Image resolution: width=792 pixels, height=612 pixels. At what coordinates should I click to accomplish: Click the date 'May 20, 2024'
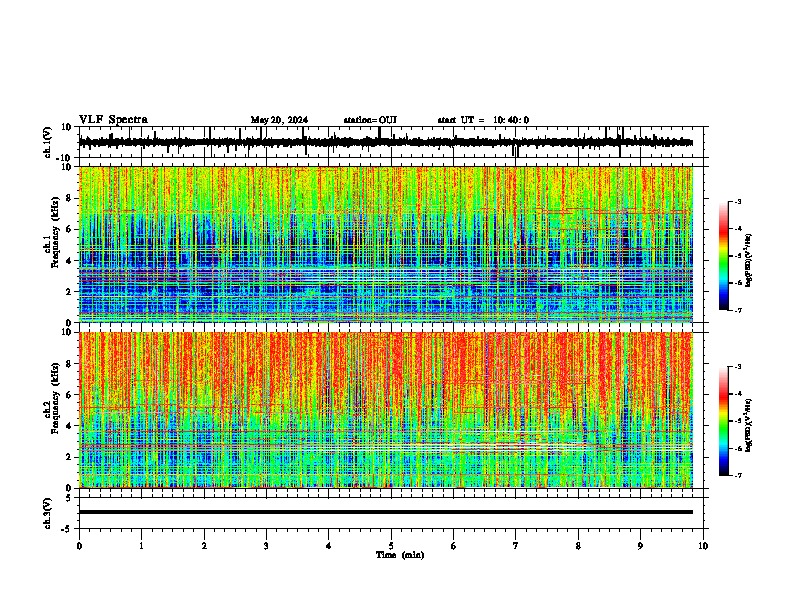279,120
